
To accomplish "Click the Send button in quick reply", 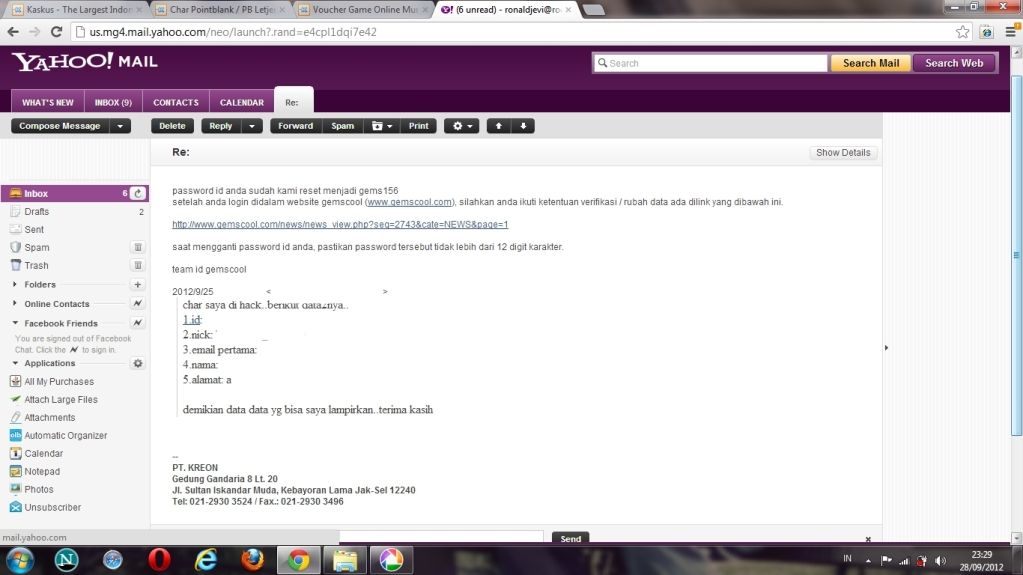I will 570,538.
